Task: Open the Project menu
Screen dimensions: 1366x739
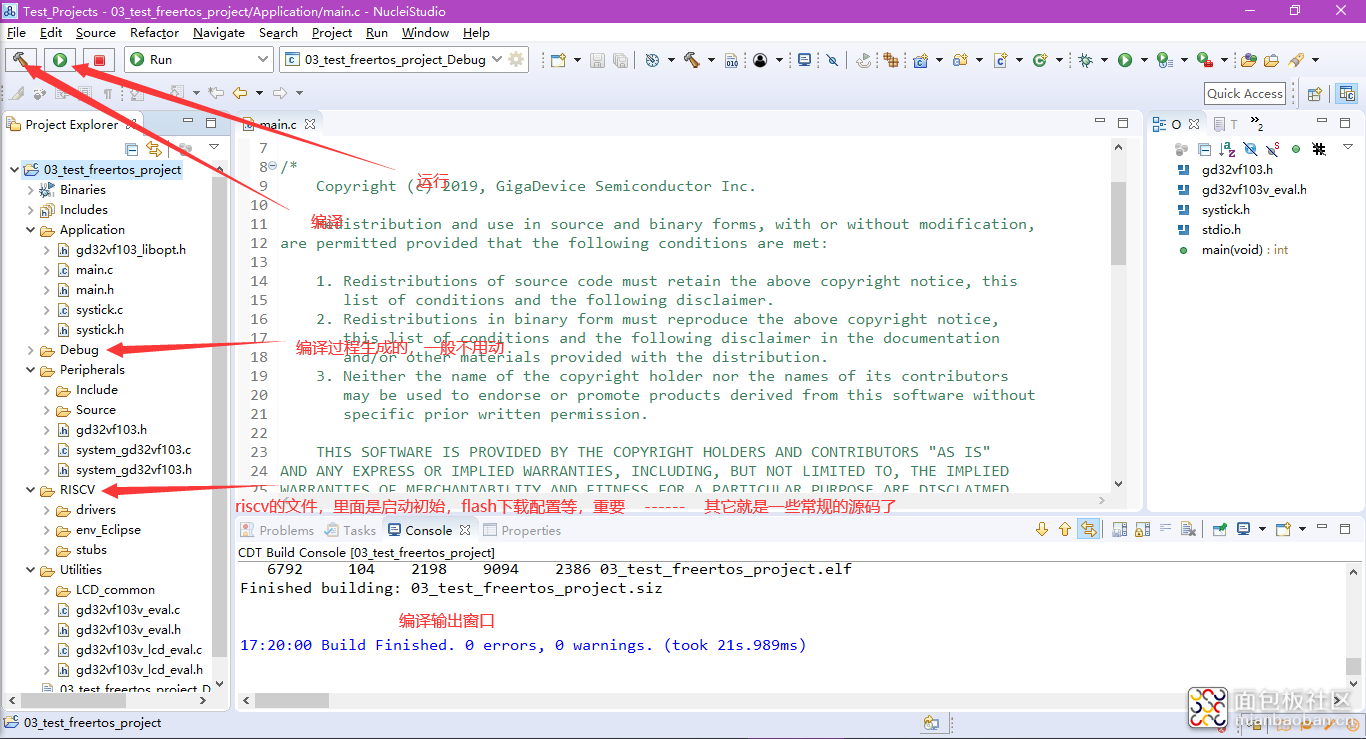Action: point(331,32)
